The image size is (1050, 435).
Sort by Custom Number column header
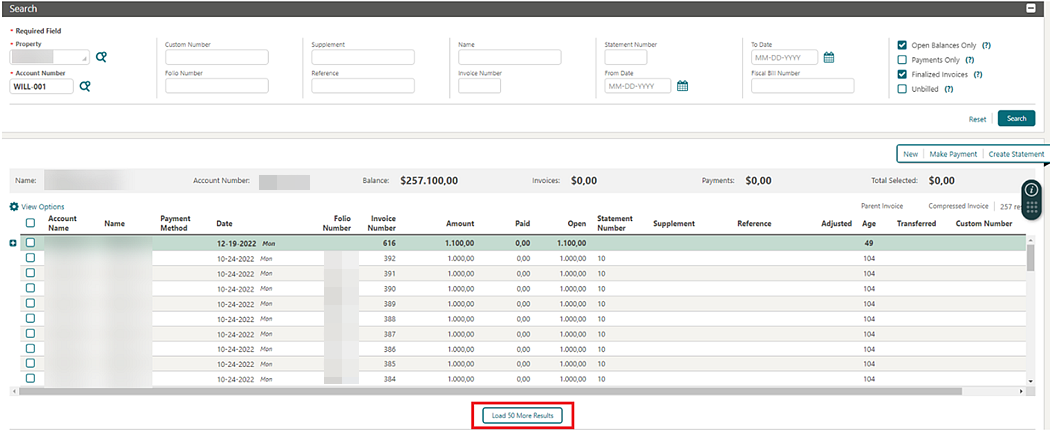pyautogui.click(x=983, y=224)
